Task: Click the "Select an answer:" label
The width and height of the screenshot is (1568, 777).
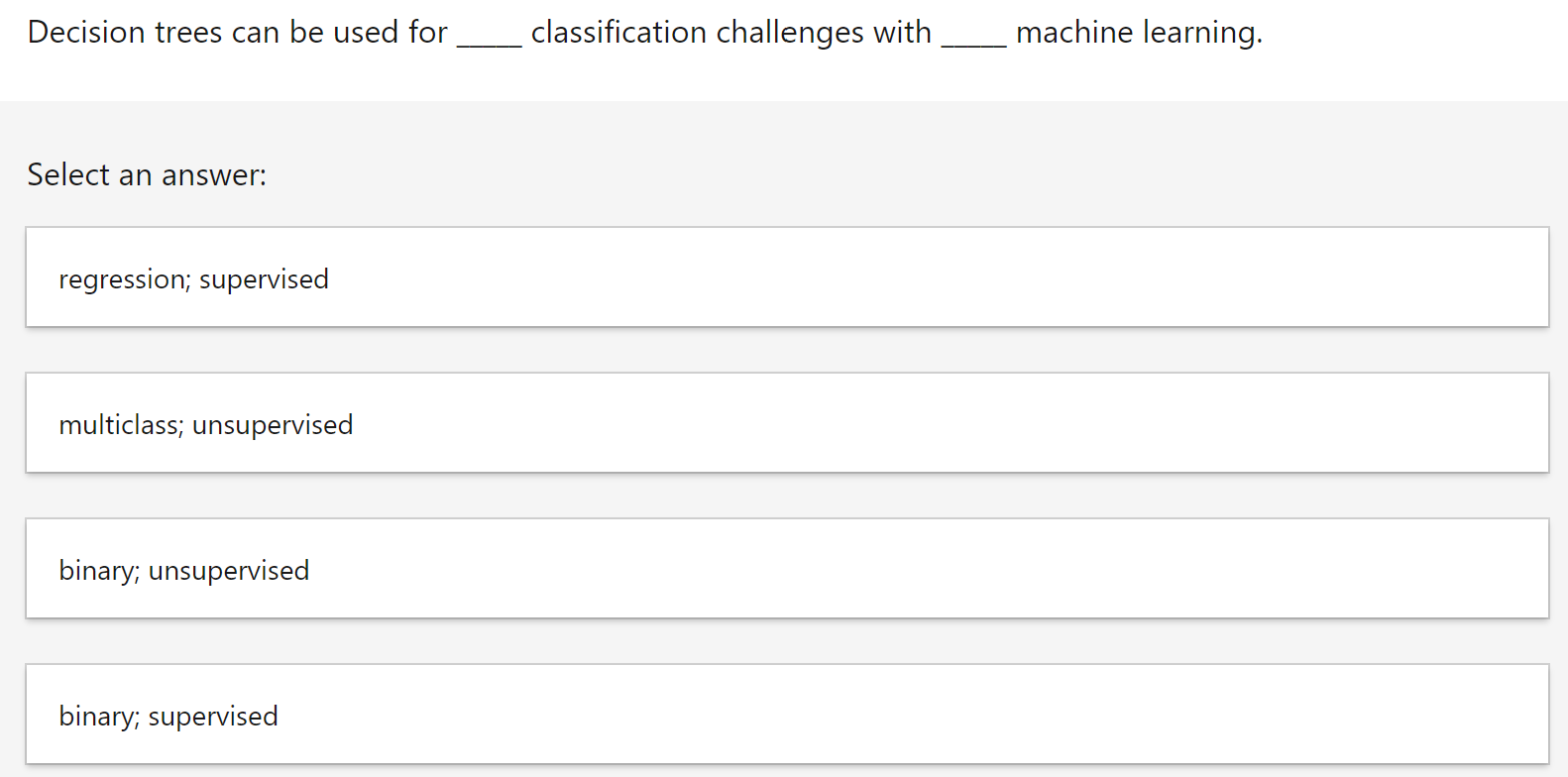Action: pyautogui.click(x=147, y=174)
